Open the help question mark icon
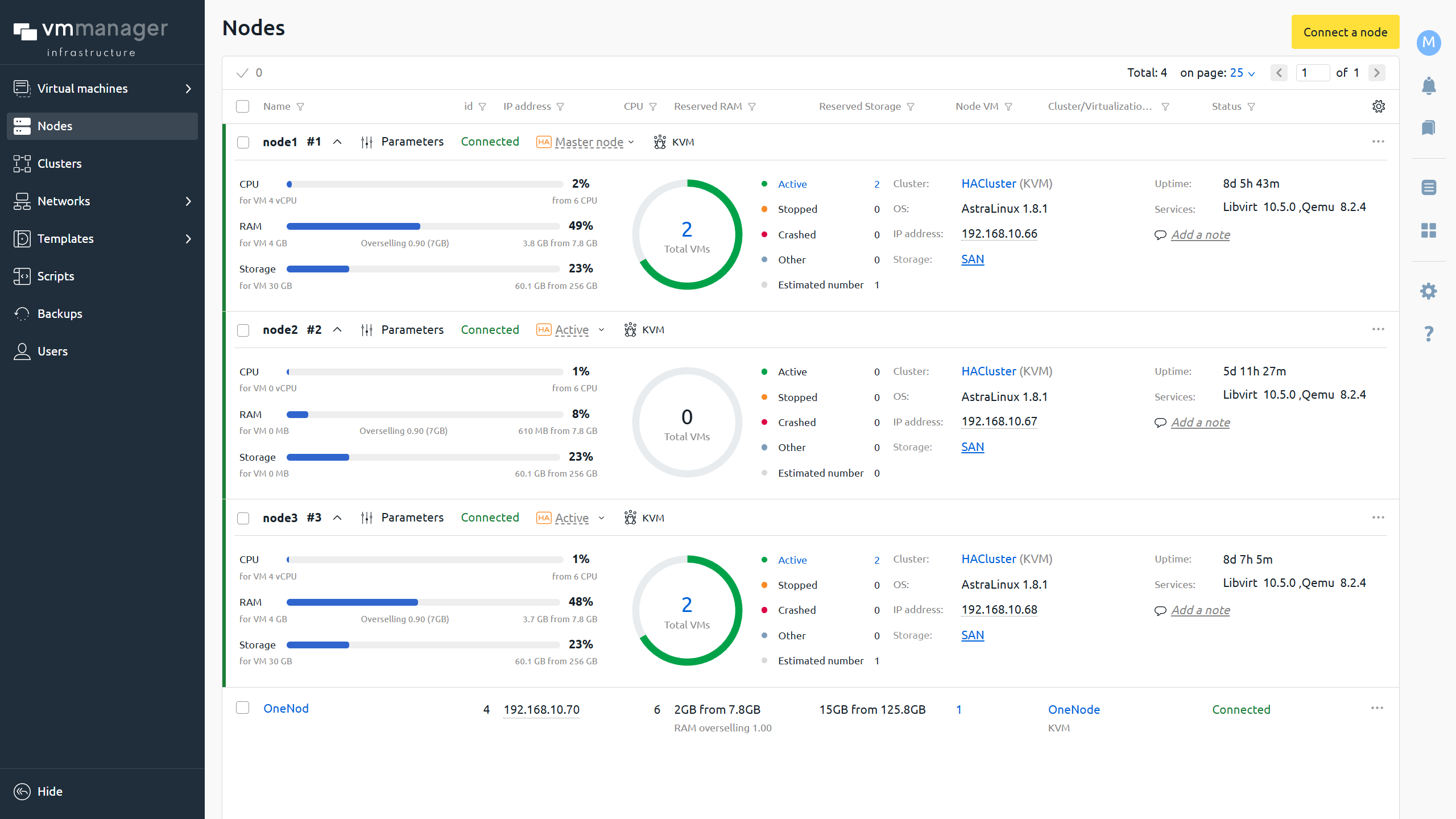 (x=1428, y=334)
